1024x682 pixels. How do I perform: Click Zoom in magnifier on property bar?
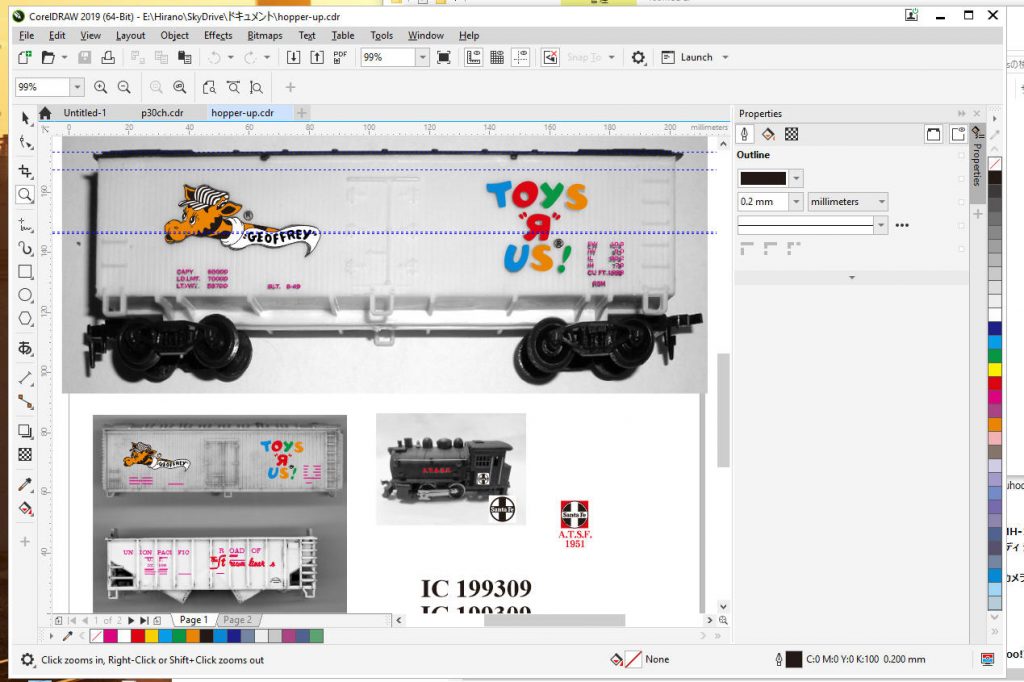[x=101, y=87]
